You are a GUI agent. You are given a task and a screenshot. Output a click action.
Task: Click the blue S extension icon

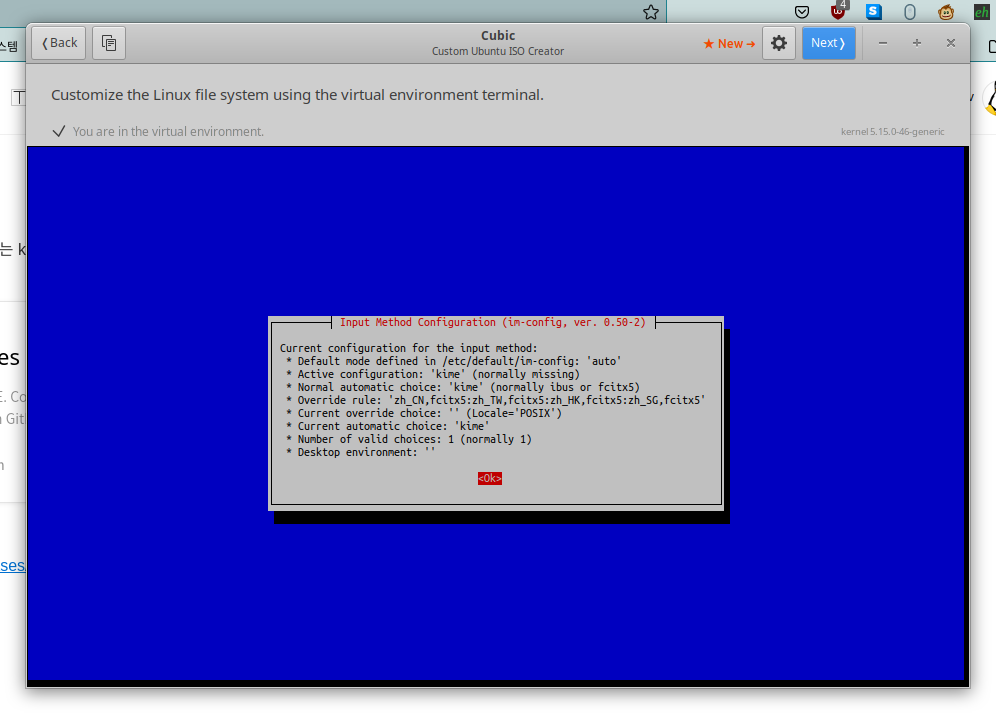[874, 11]
